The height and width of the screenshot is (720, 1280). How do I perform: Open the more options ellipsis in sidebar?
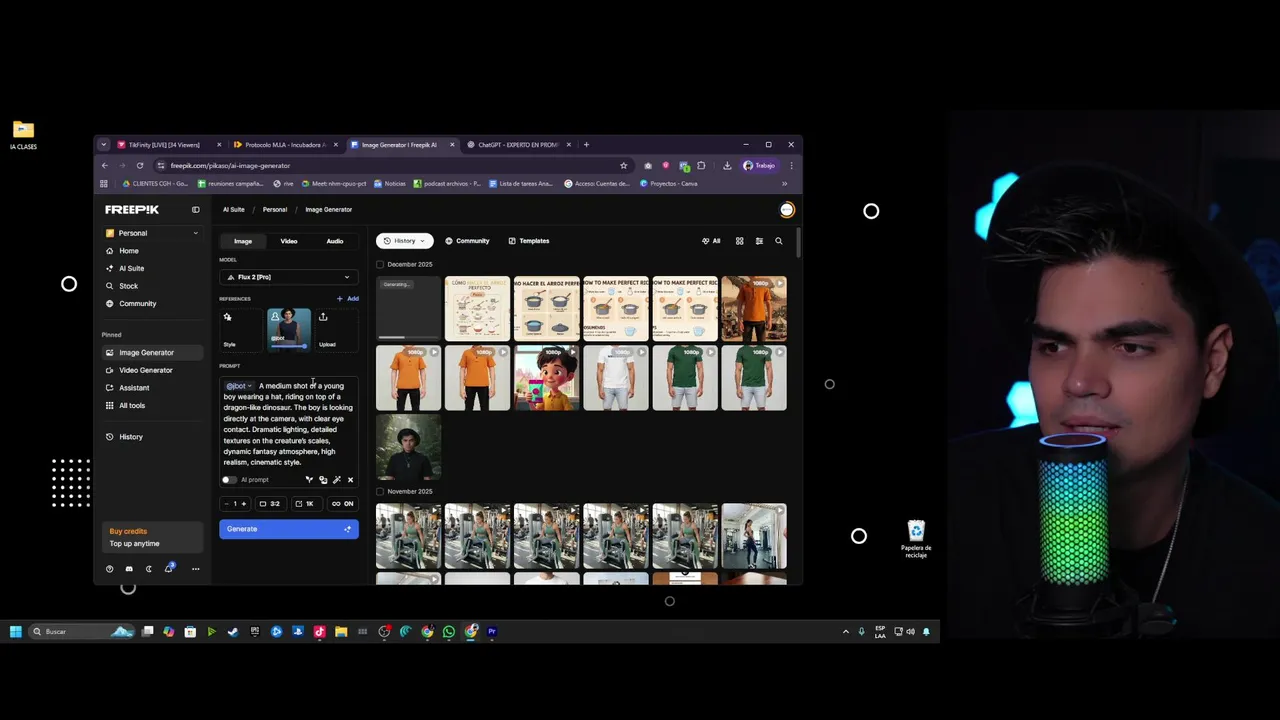(195, 569)
